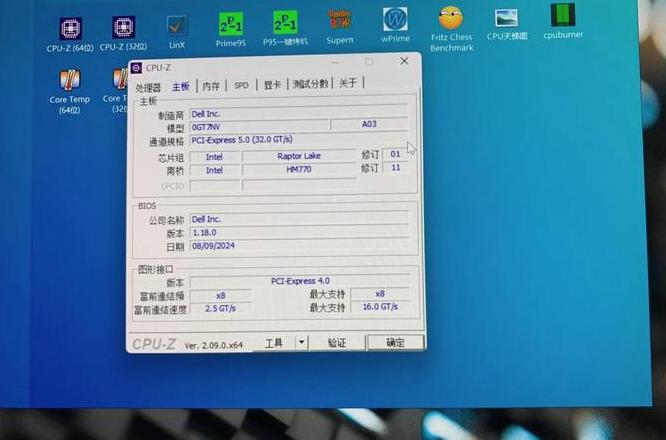This screenshot has height=440, width=666.
Task: Open the Superπ desktop icon
Action: [339, 26]
